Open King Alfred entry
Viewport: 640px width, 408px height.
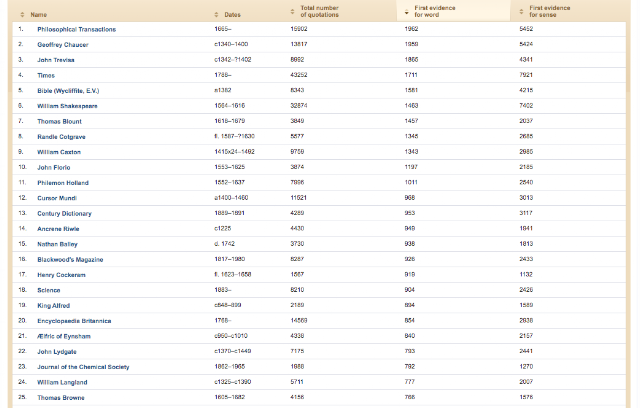(x=53, y=306)
